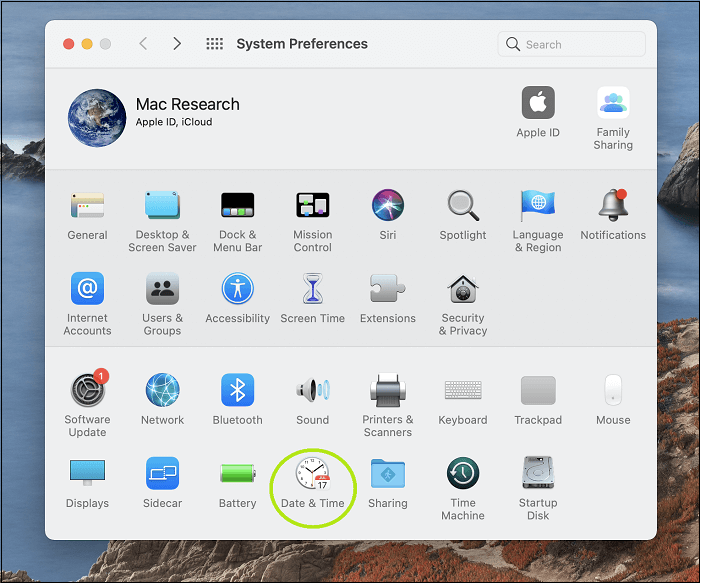Open Time Machine preferences
This screenshot has width=702, height=583.
462,474
